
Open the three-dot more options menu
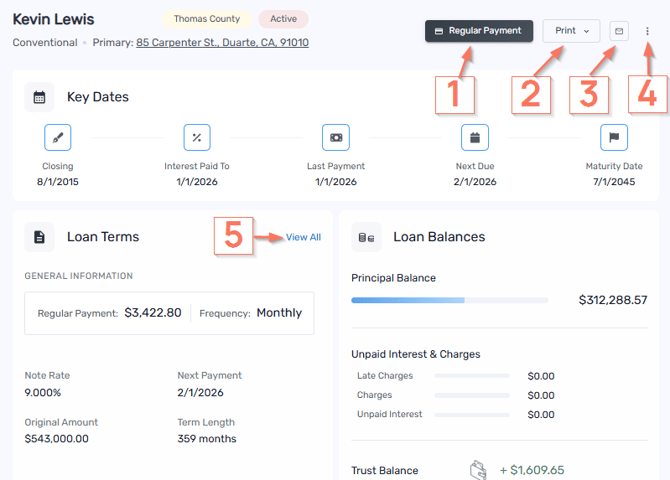coord(647,31)
